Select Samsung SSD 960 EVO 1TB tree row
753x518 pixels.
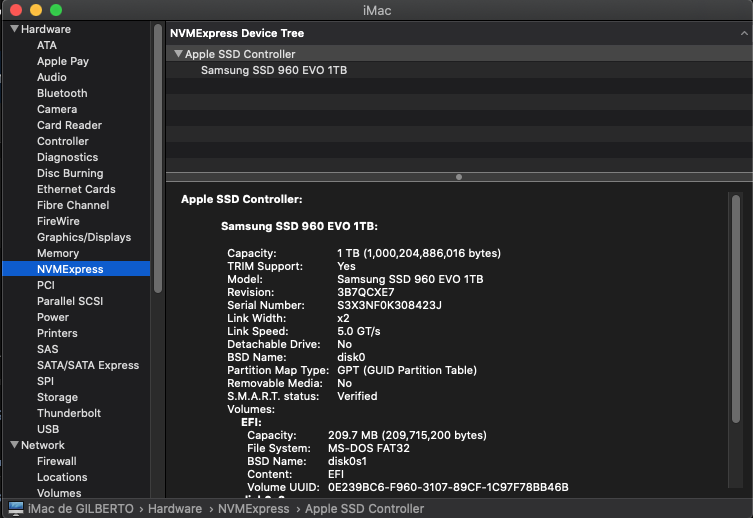click(459, 70)
